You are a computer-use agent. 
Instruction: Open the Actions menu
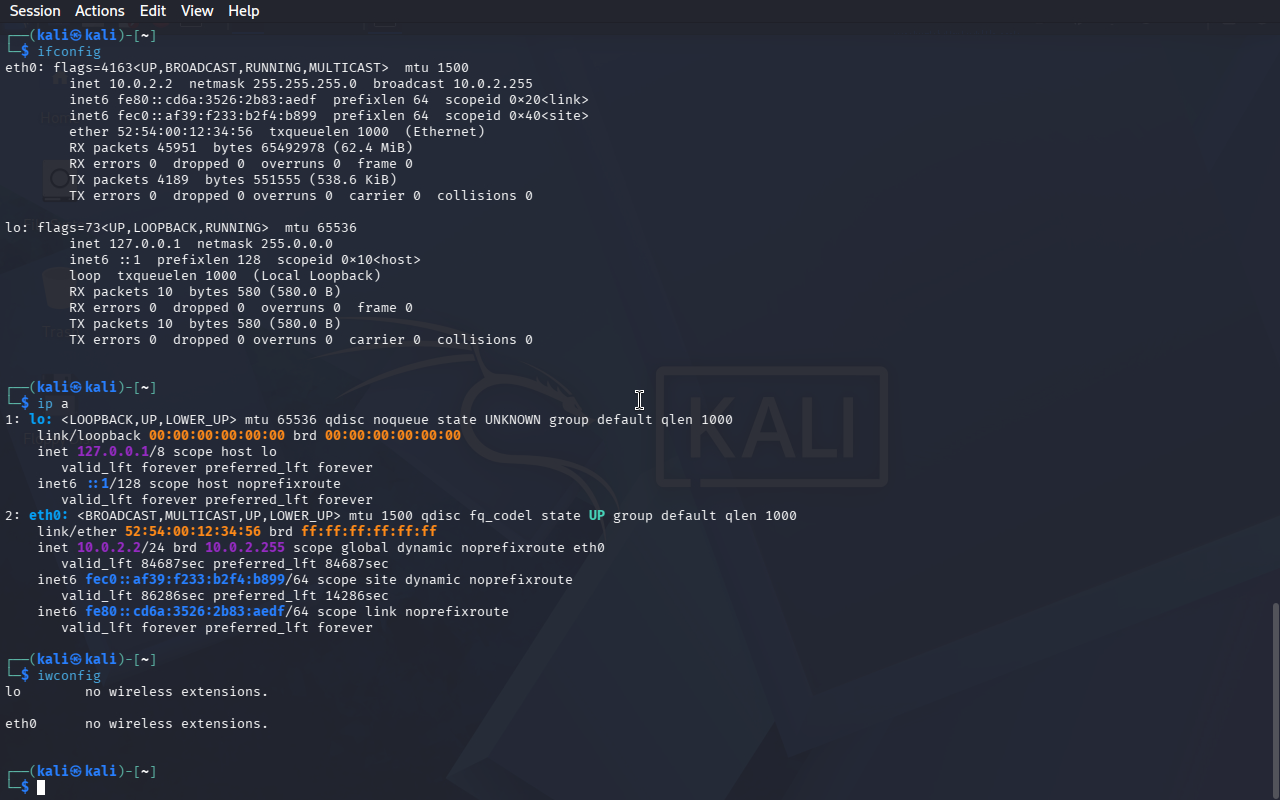coord(100,11)
